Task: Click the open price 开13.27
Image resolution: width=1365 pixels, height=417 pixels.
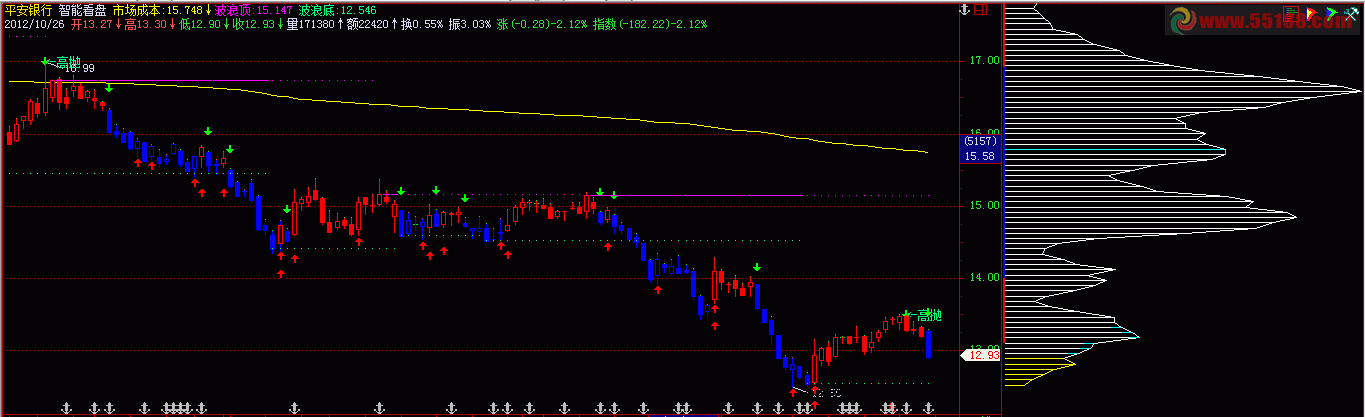Action: (x=90, y=22)
